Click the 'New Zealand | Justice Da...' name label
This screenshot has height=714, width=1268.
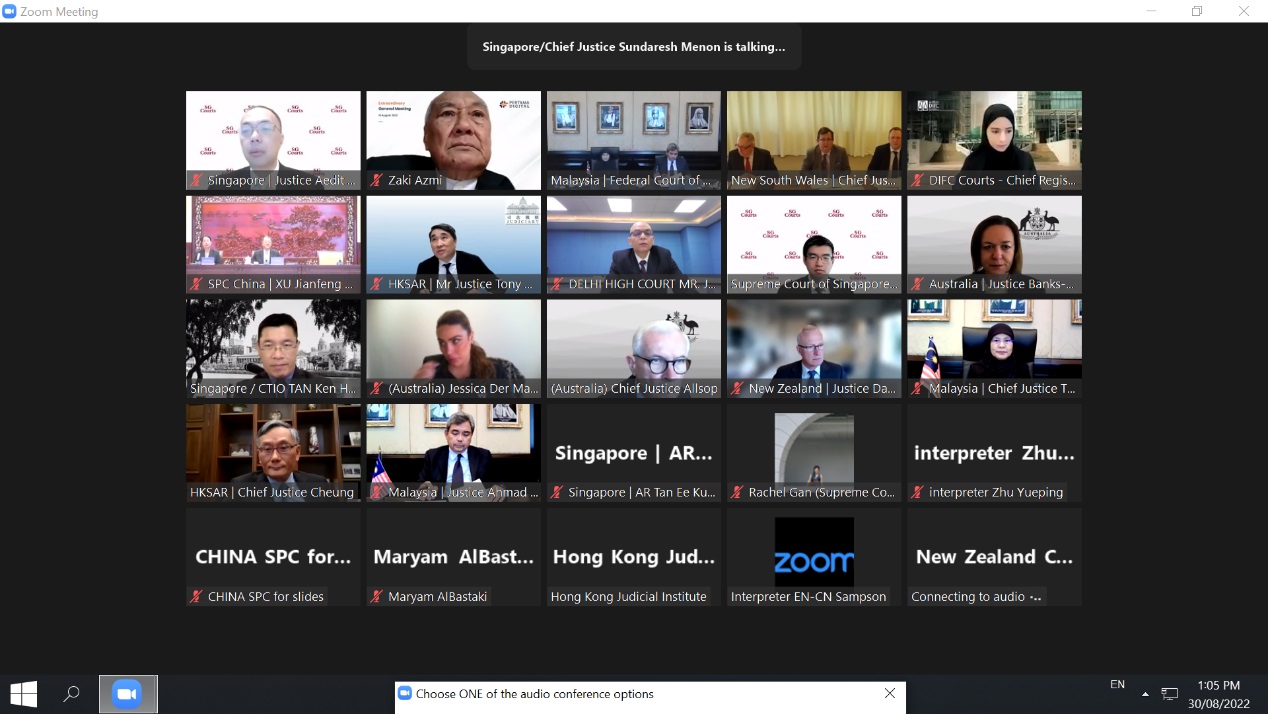pos(822,389)
